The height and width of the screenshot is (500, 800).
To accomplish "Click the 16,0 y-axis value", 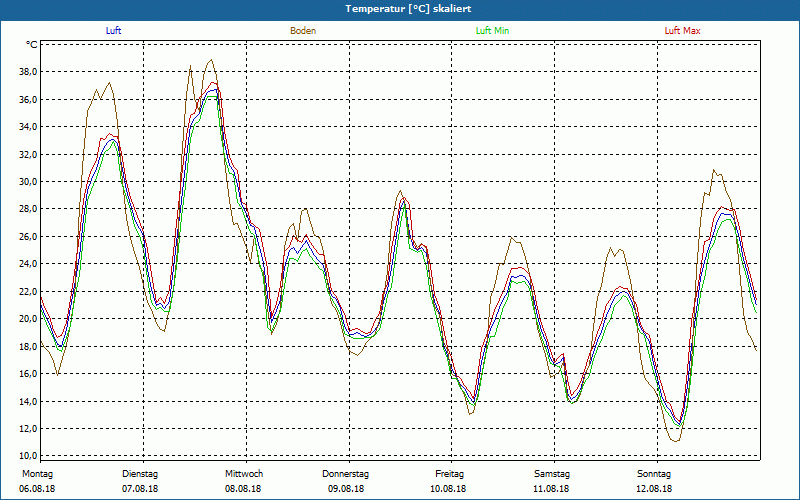I will pyautogui.click(x=29, y=373).
